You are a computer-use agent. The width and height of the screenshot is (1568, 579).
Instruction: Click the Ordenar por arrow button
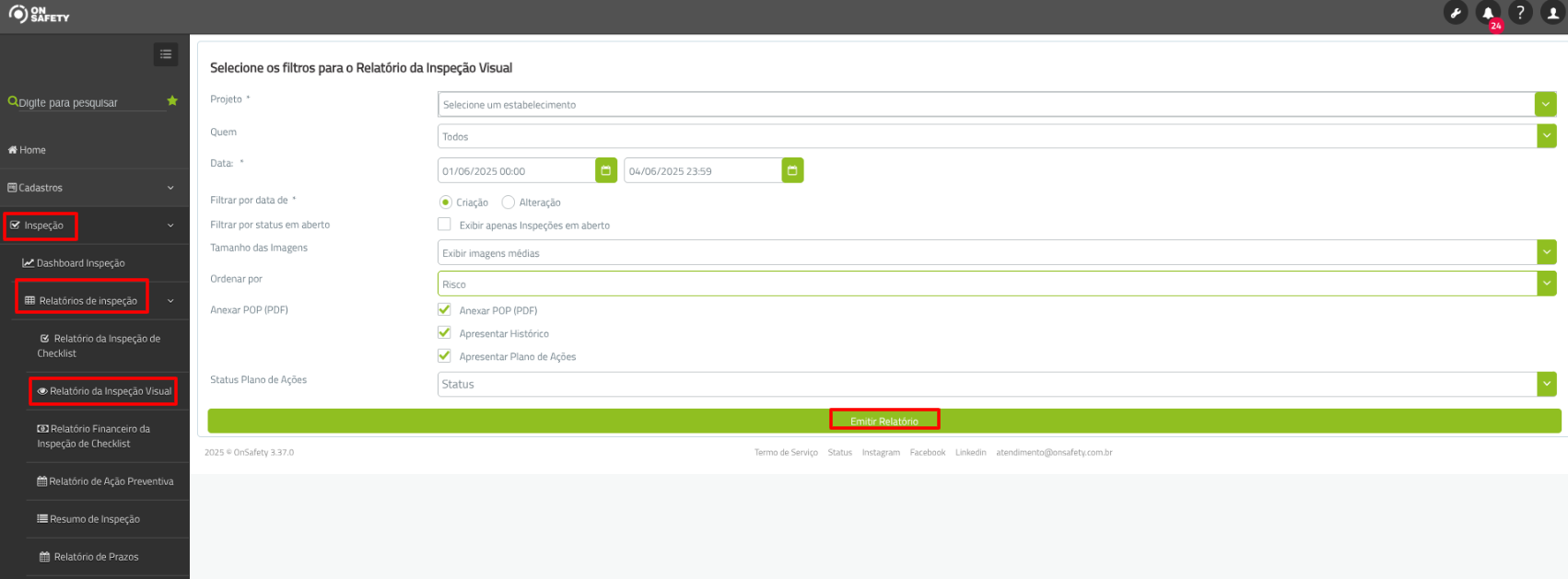pos(1546,284)
